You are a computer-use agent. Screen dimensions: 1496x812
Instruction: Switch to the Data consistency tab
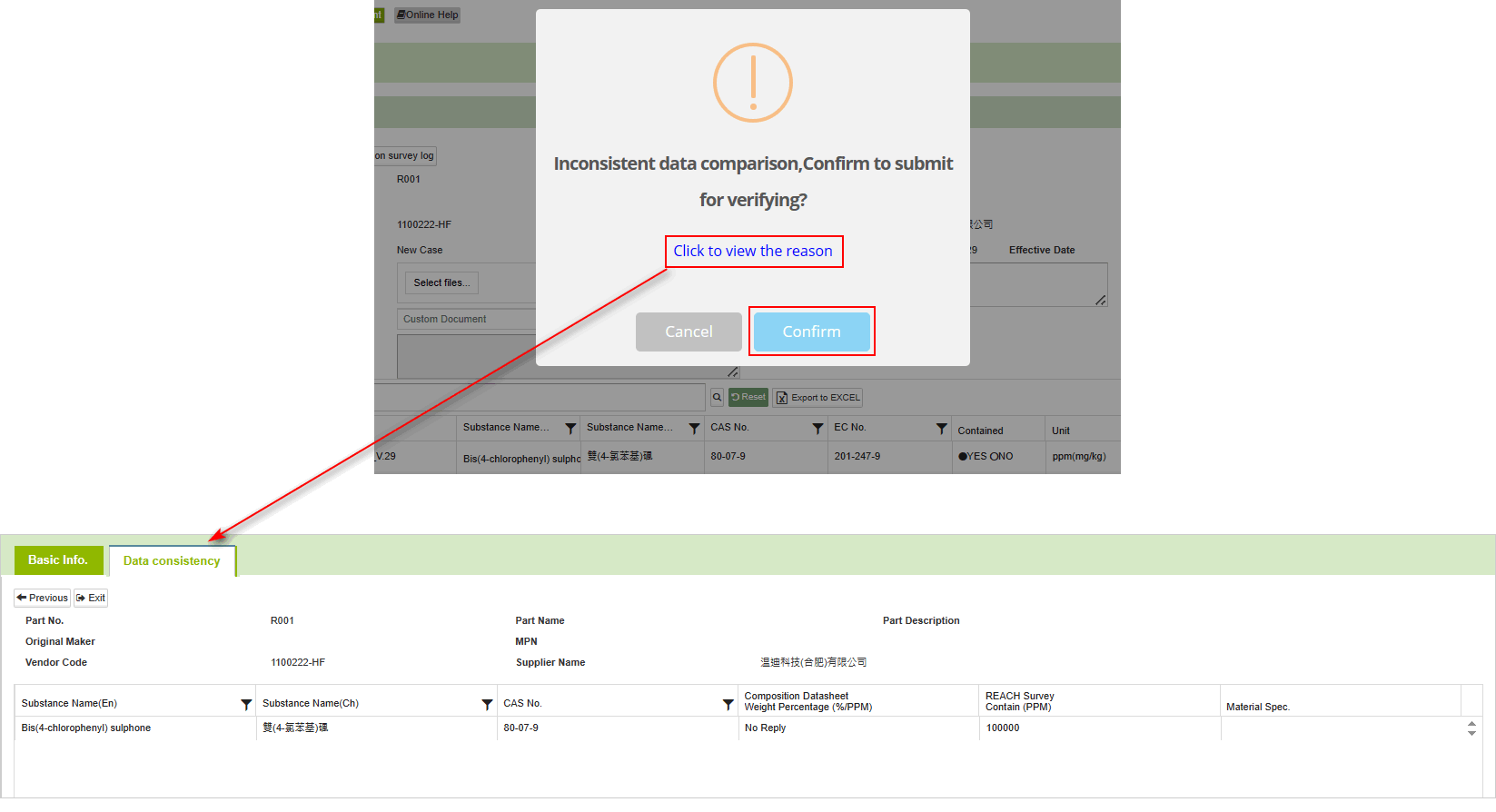click(172, 560)
